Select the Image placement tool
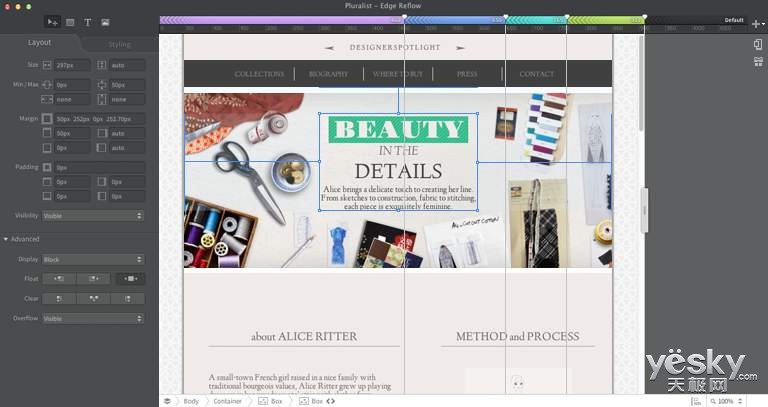This screenshot has height=407, width=768. tap(105, 23)
